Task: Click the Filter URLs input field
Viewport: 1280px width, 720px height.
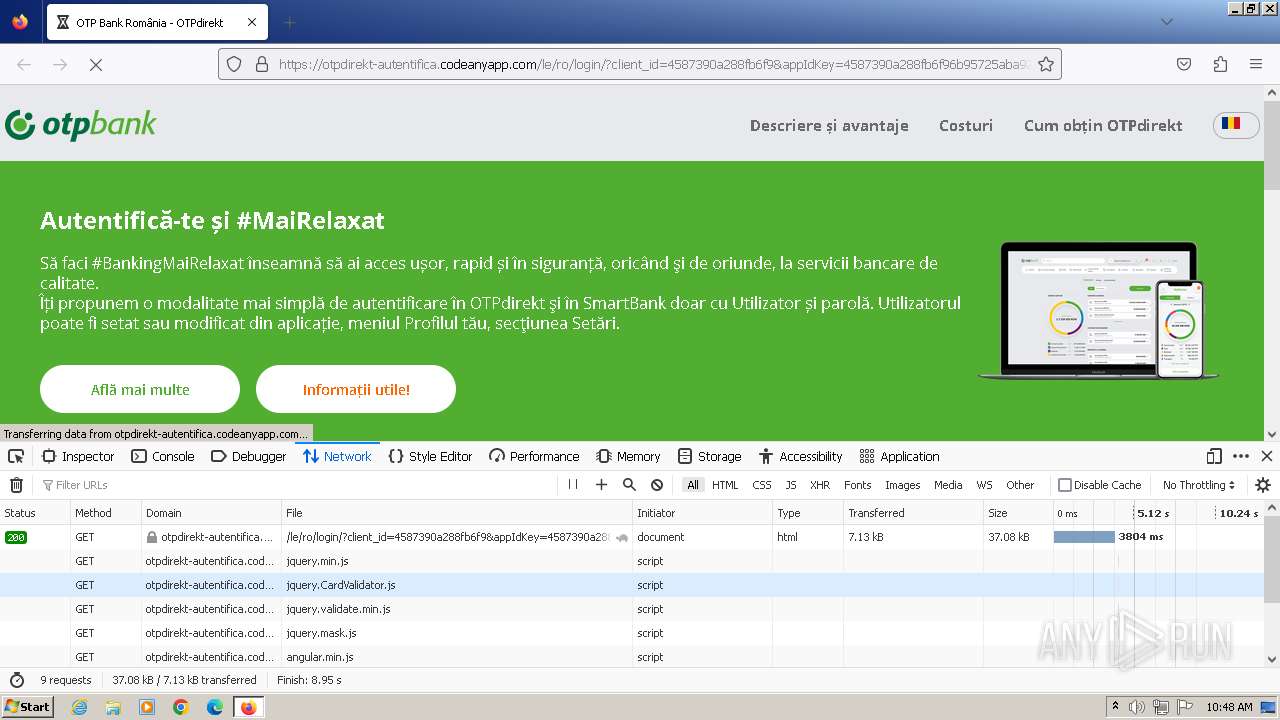Action: click(x=295, y=485)
